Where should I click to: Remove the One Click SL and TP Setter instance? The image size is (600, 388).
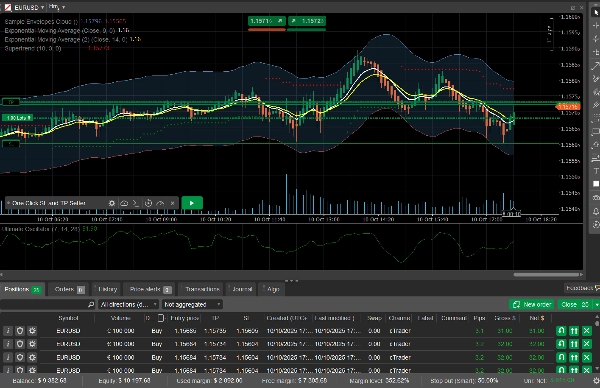pos(173,203)
